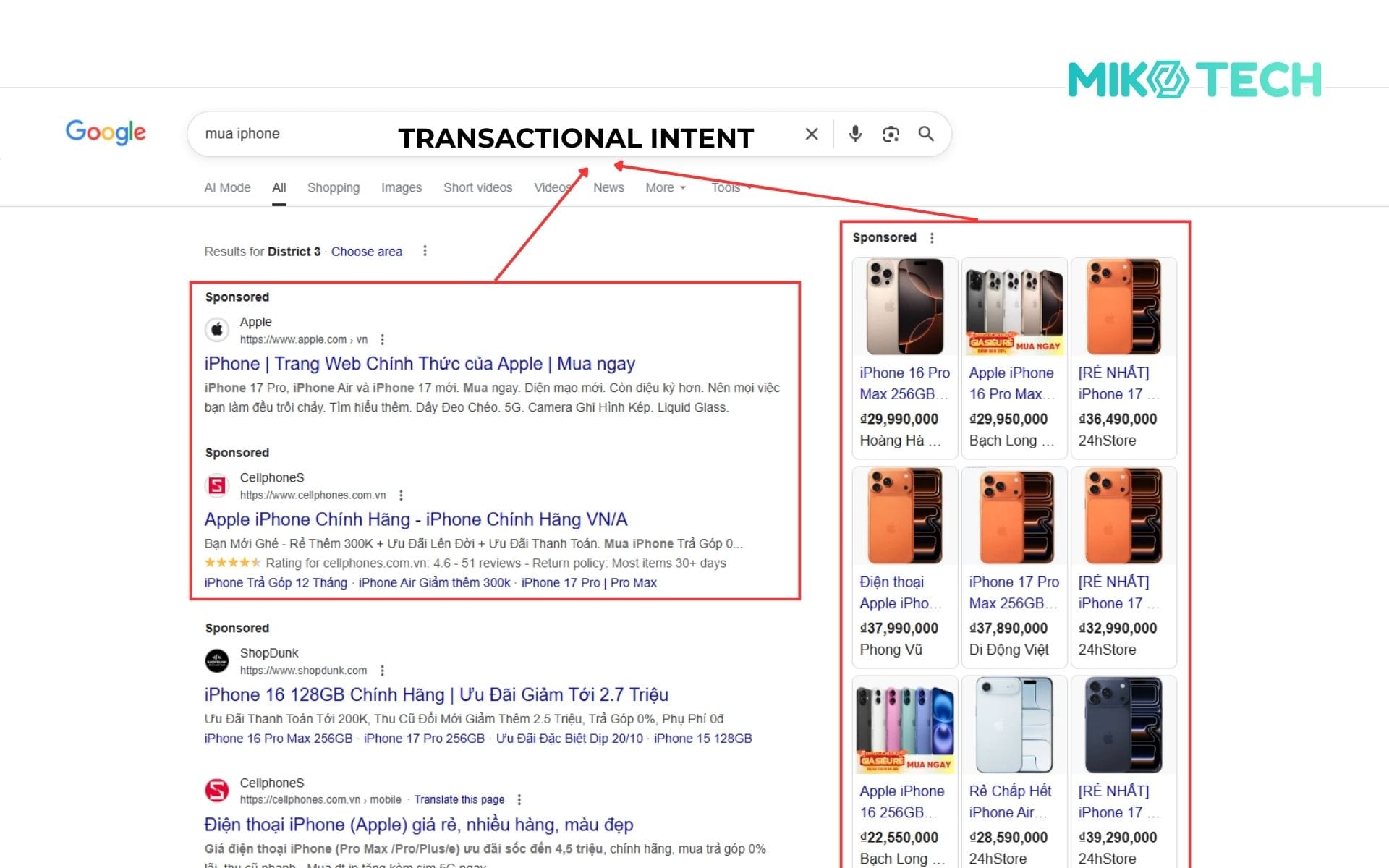
Task: Click Translate this page link
Action: click(459, 799)
